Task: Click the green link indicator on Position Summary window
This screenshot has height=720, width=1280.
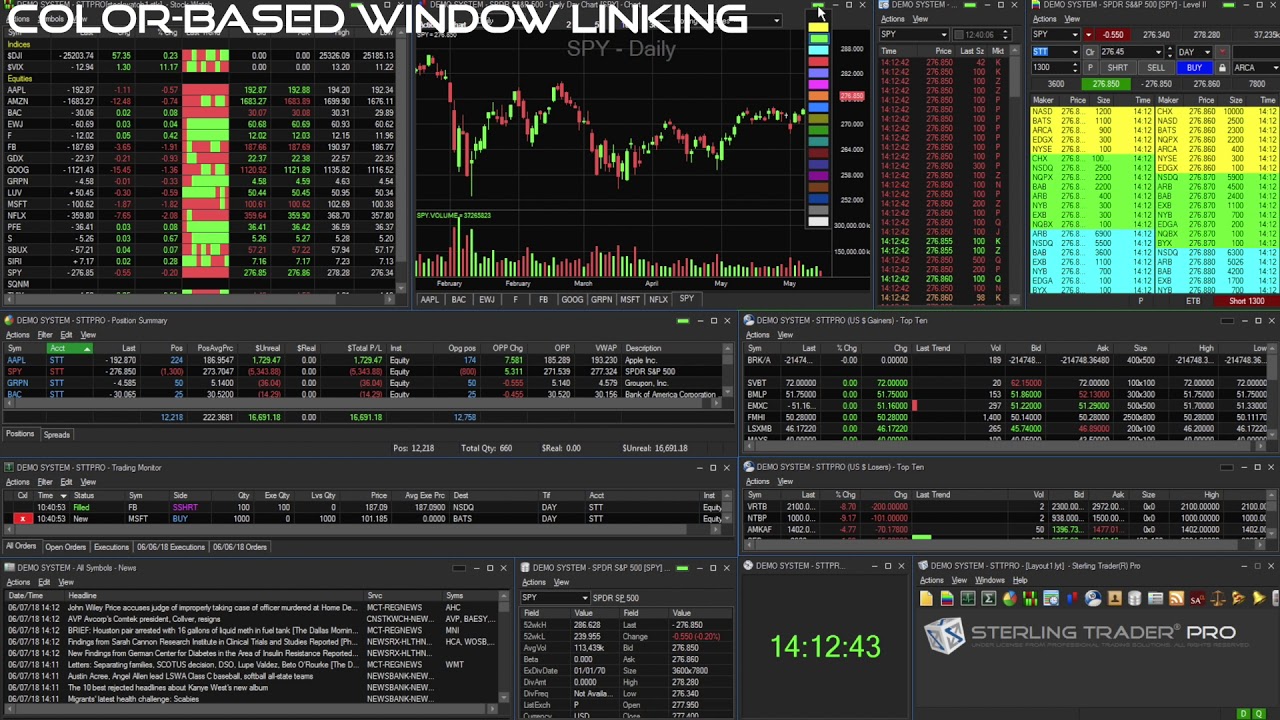Action: (x=683, y=321)
